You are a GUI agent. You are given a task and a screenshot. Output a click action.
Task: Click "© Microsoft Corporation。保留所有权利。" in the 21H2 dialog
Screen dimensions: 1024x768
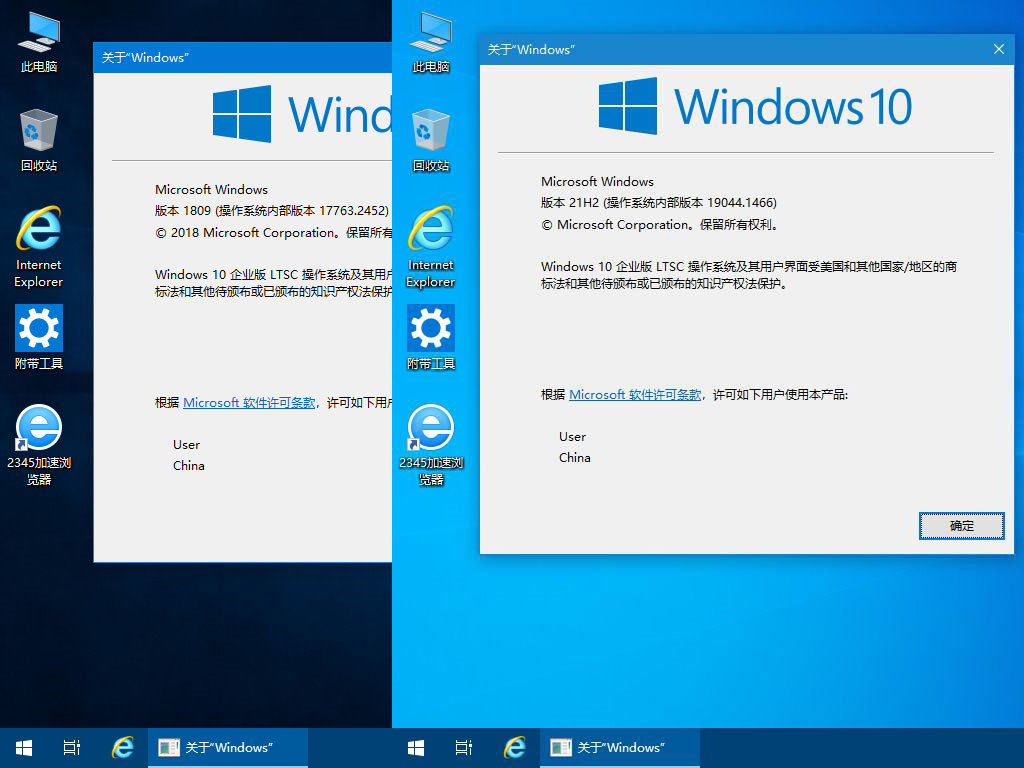(x=660, y=225)
